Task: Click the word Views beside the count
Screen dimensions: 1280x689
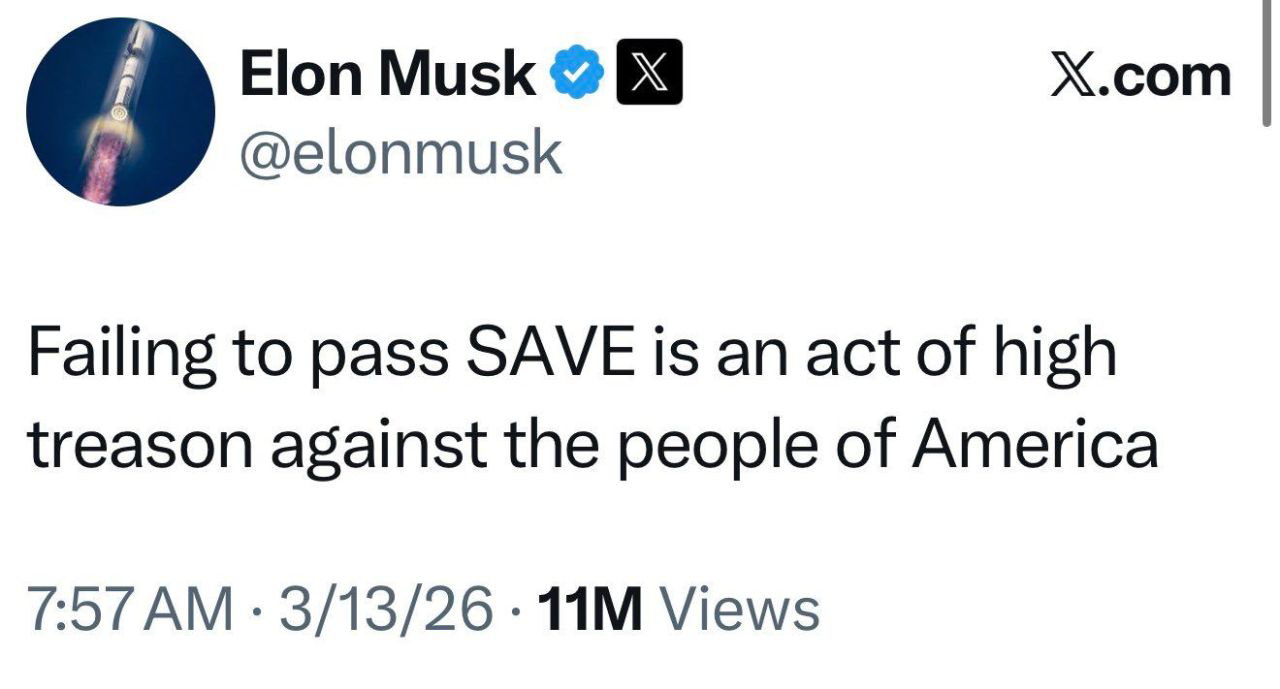Action: 740,608
